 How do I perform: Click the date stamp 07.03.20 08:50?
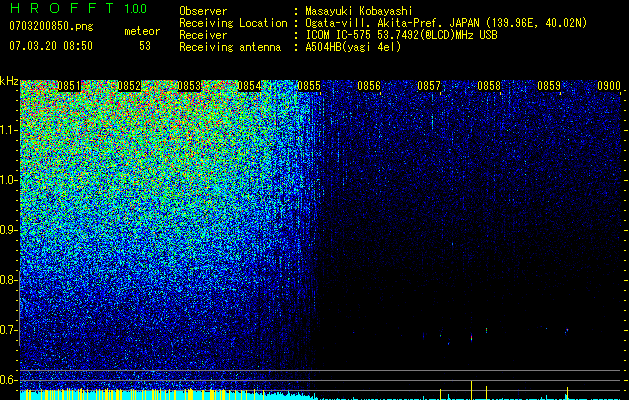coord(51,46)
